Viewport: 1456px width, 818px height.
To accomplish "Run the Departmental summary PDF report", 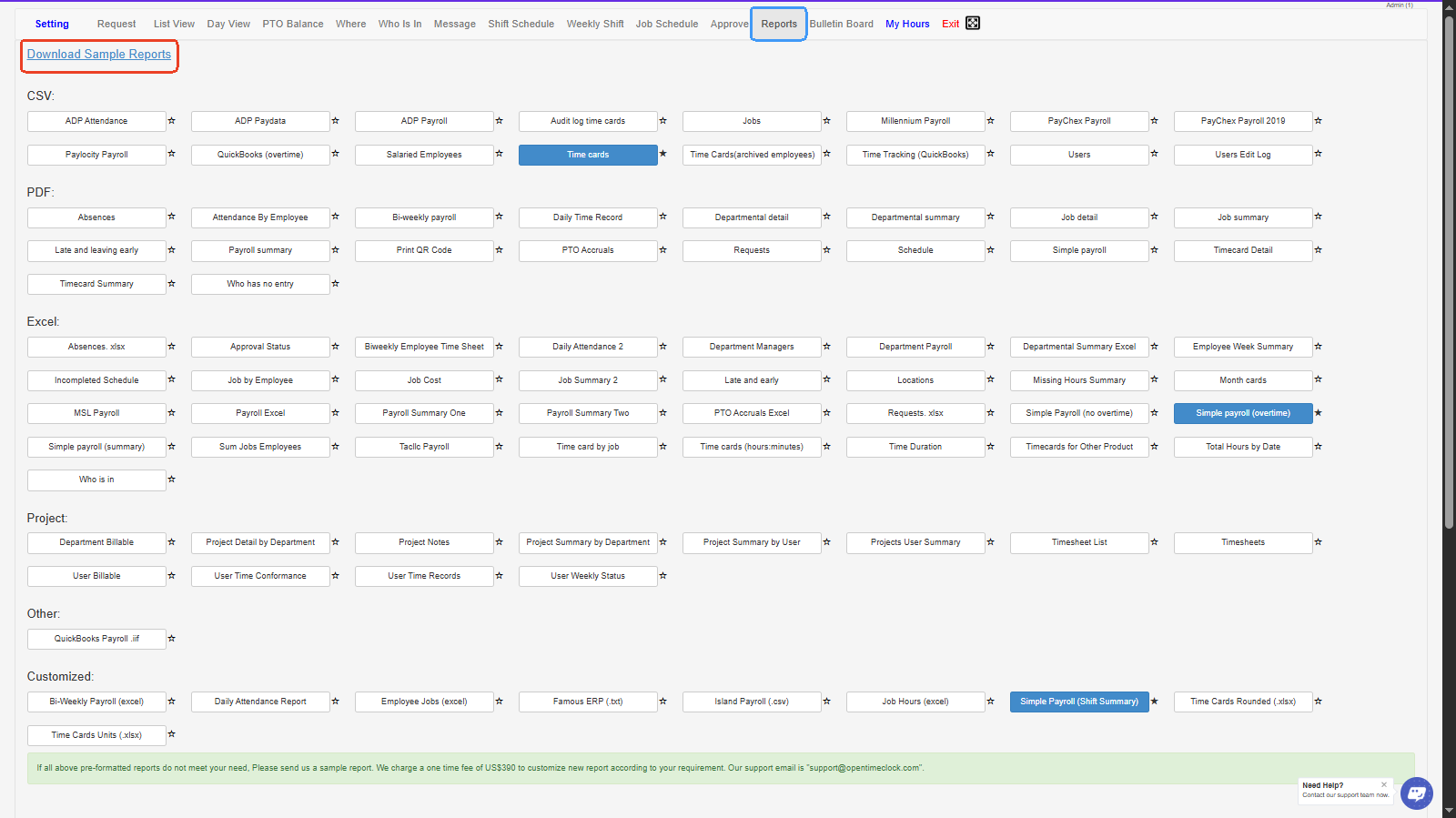I will [x=915, y=217].
